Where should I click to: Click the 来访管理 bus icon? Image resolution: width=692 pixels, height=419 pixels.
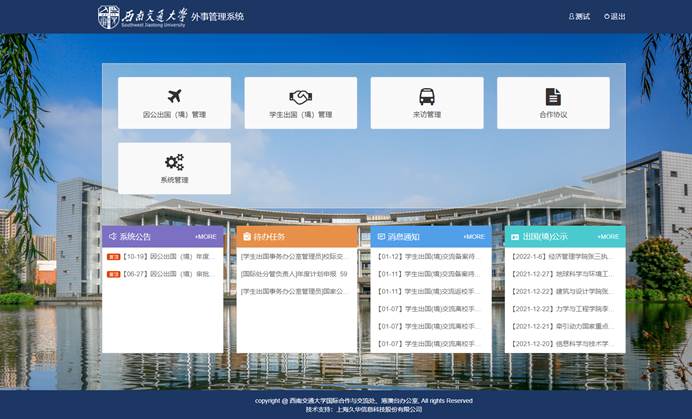click(427, 97)
